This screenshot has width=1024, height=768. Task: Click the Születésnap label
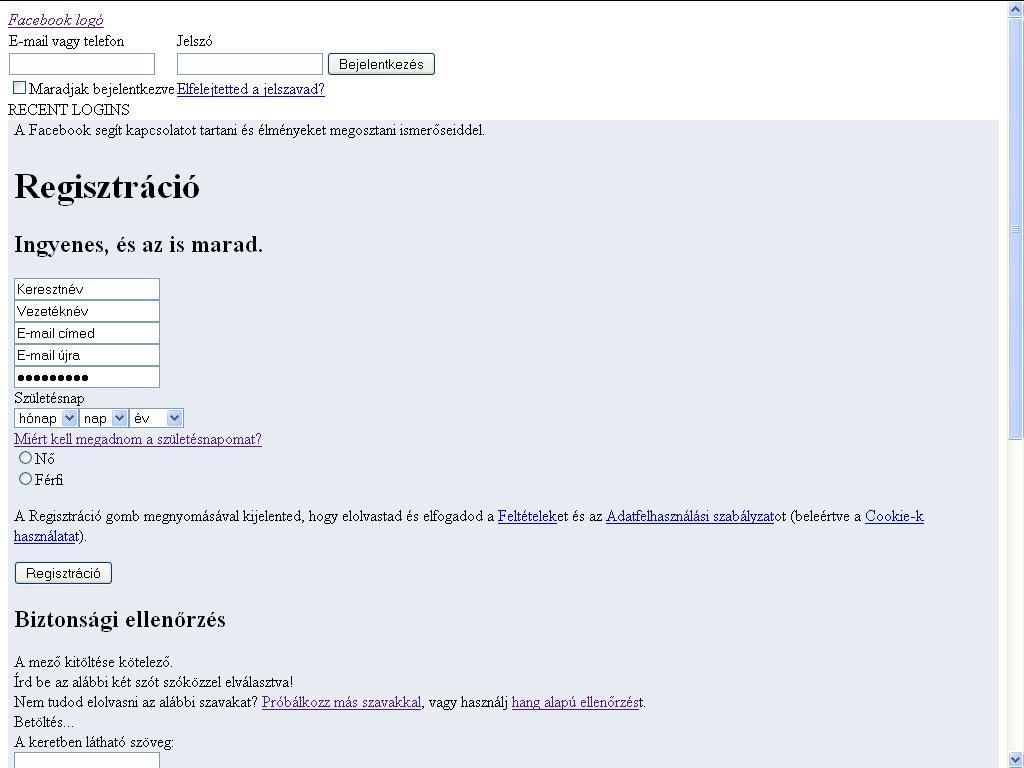[x=49, y=398]
